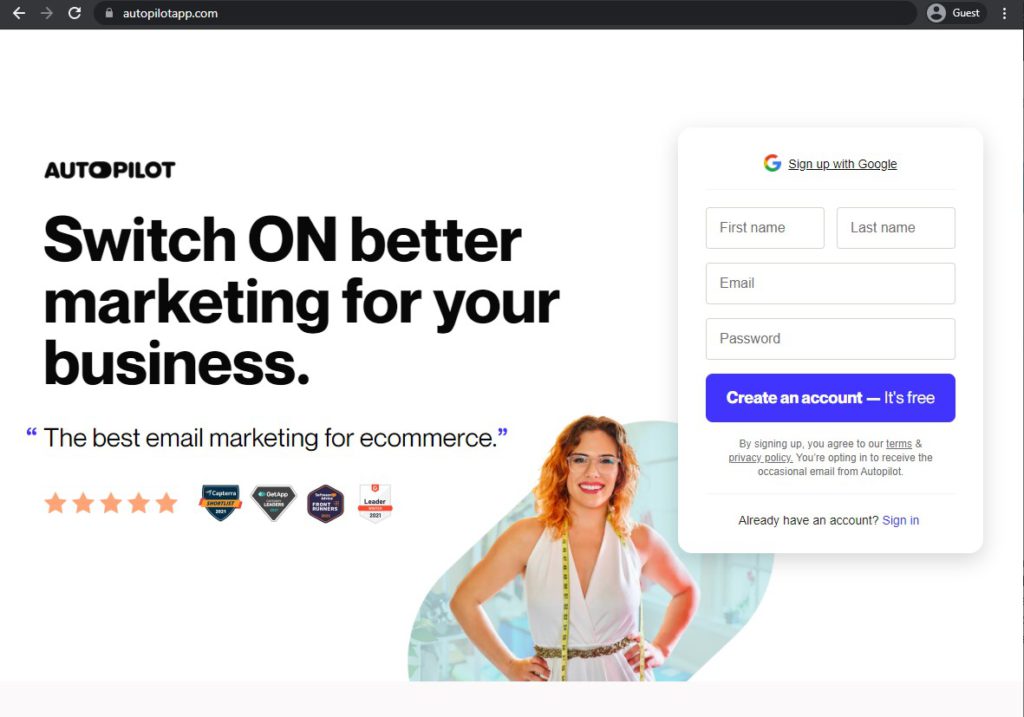Screen dimensions: 1024x717
Task: Reload the page with refresh icon
Action: click(x=74, y=13)
